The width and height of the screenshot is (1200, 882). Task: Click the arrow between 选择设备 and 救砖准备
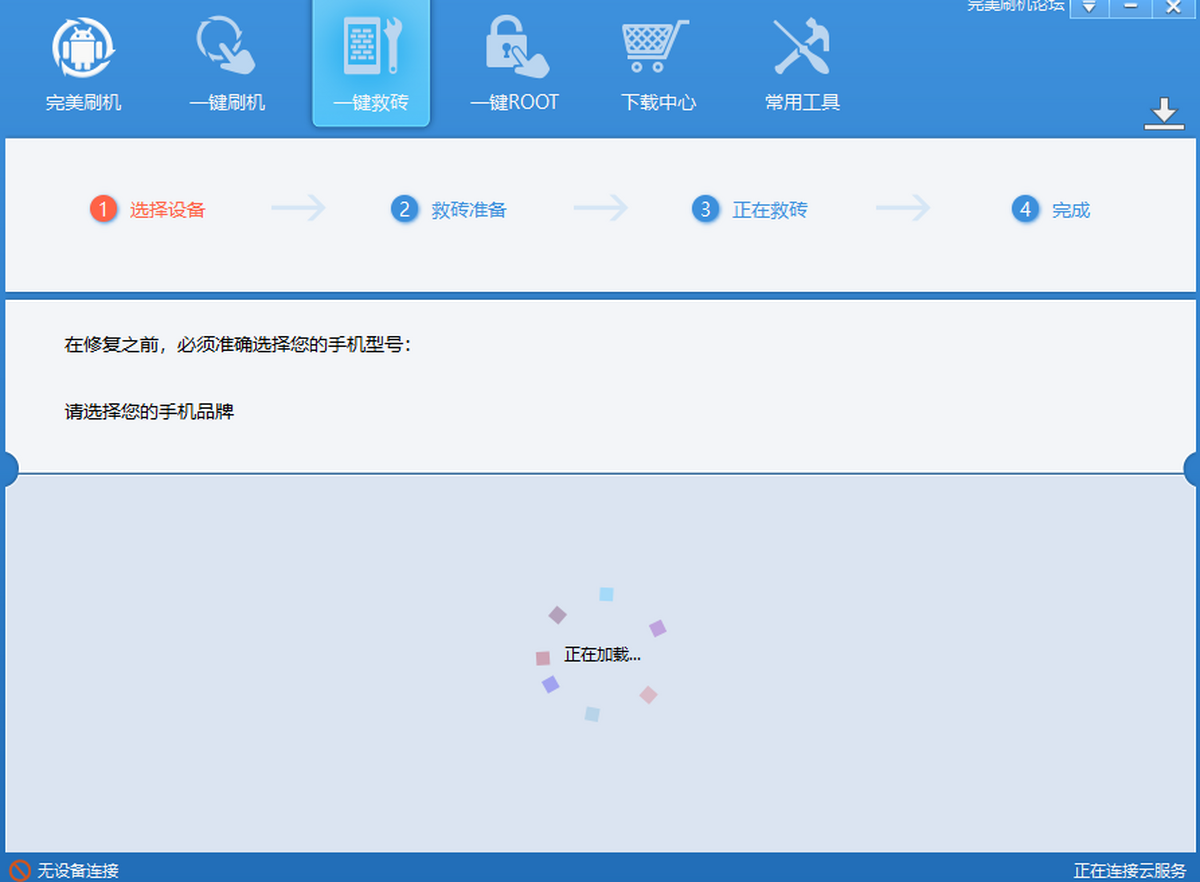coord(297,208)
